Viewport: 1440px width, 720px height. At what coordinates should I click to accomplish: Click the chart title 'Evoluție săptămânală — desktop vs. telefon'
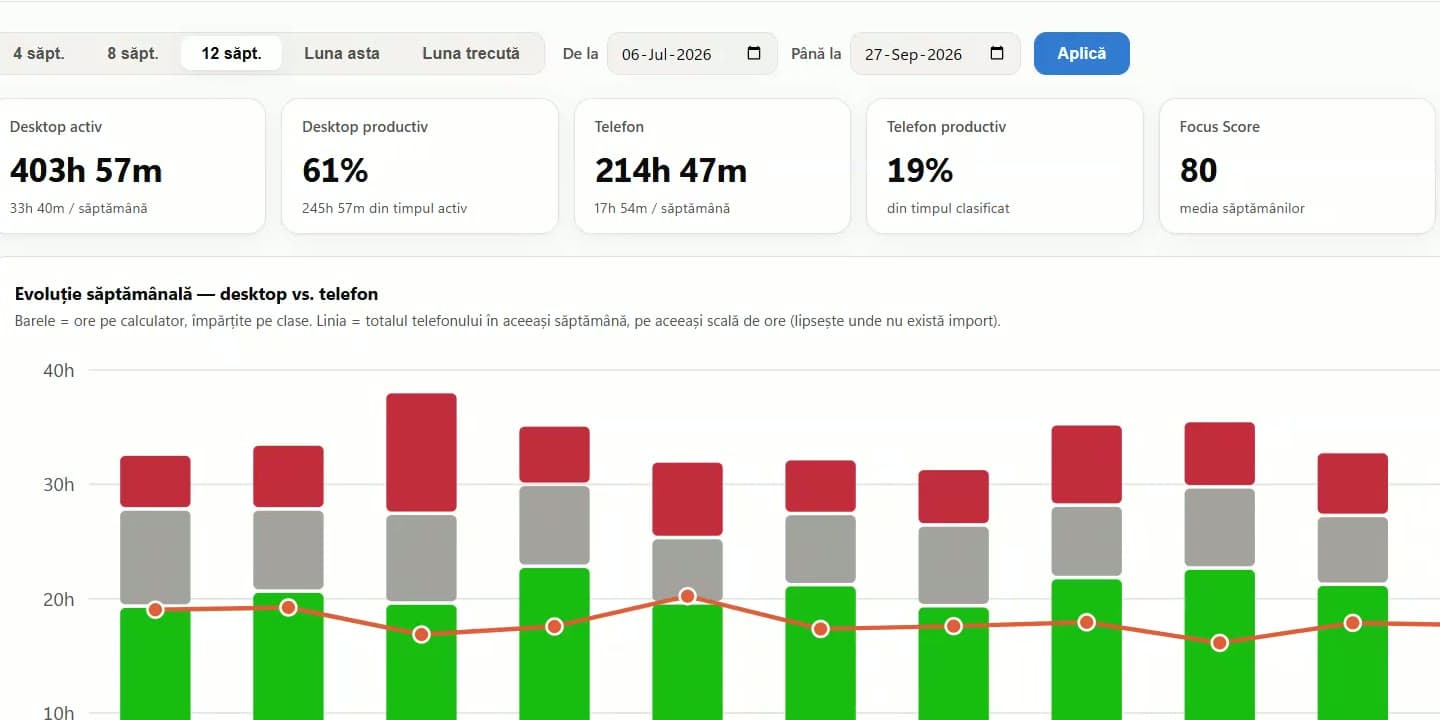[x=197, y=294]
